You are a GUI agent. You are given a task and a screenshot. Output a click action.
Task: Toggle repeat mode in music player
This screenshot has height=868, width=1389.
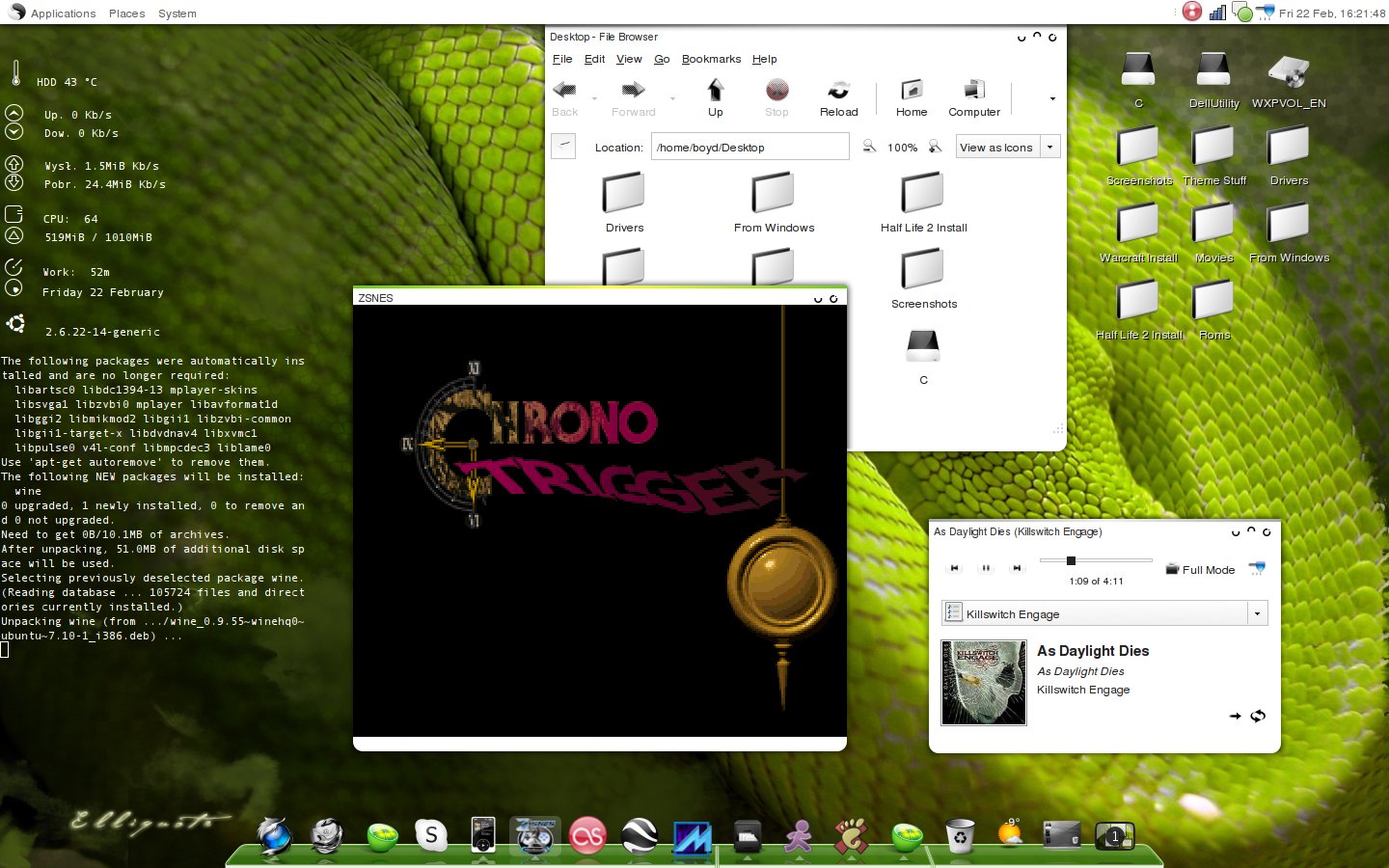coord(1258,716)
